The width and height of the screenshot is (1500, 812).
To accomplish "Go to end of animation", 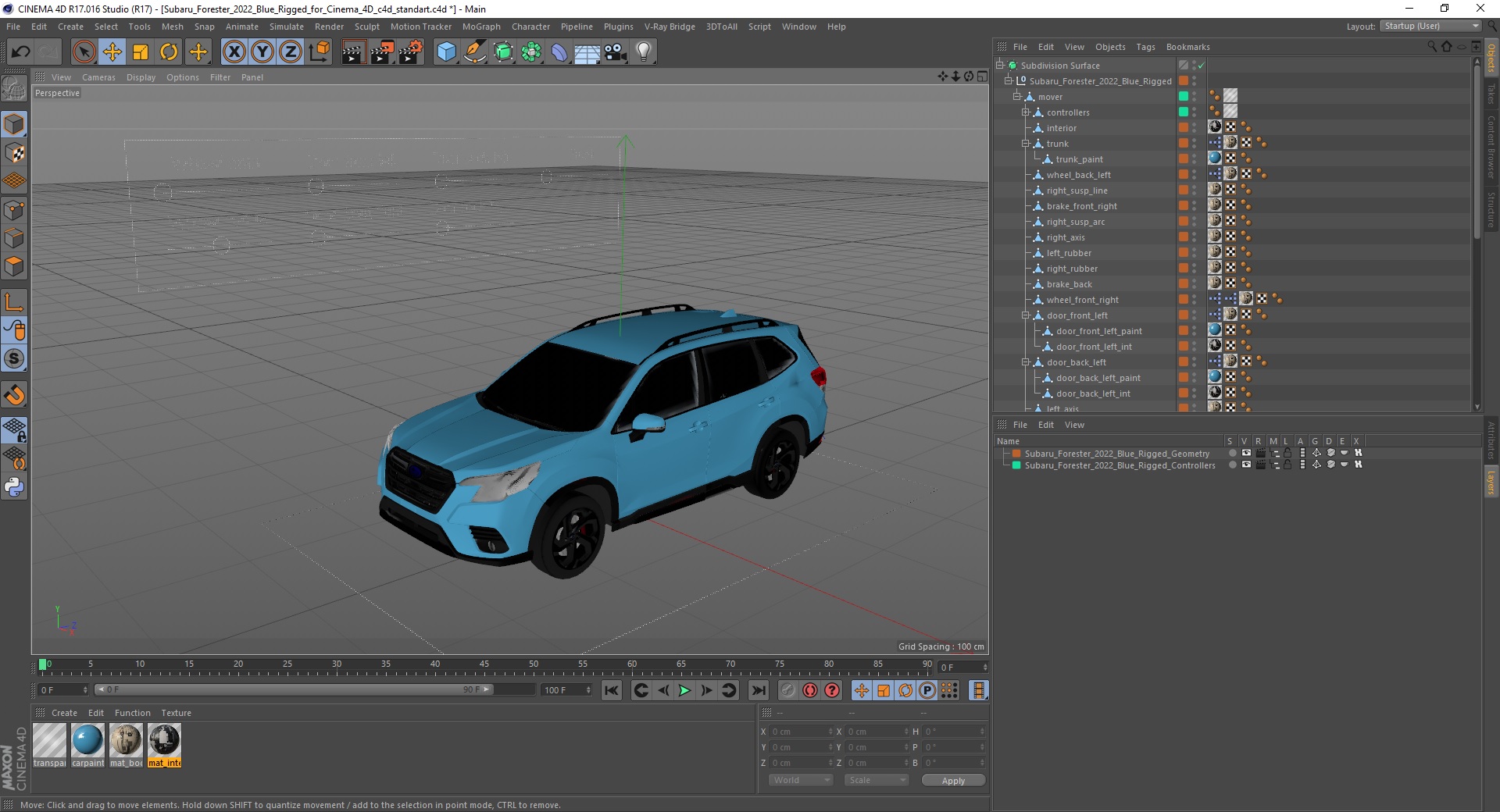I will pos(758,690).
